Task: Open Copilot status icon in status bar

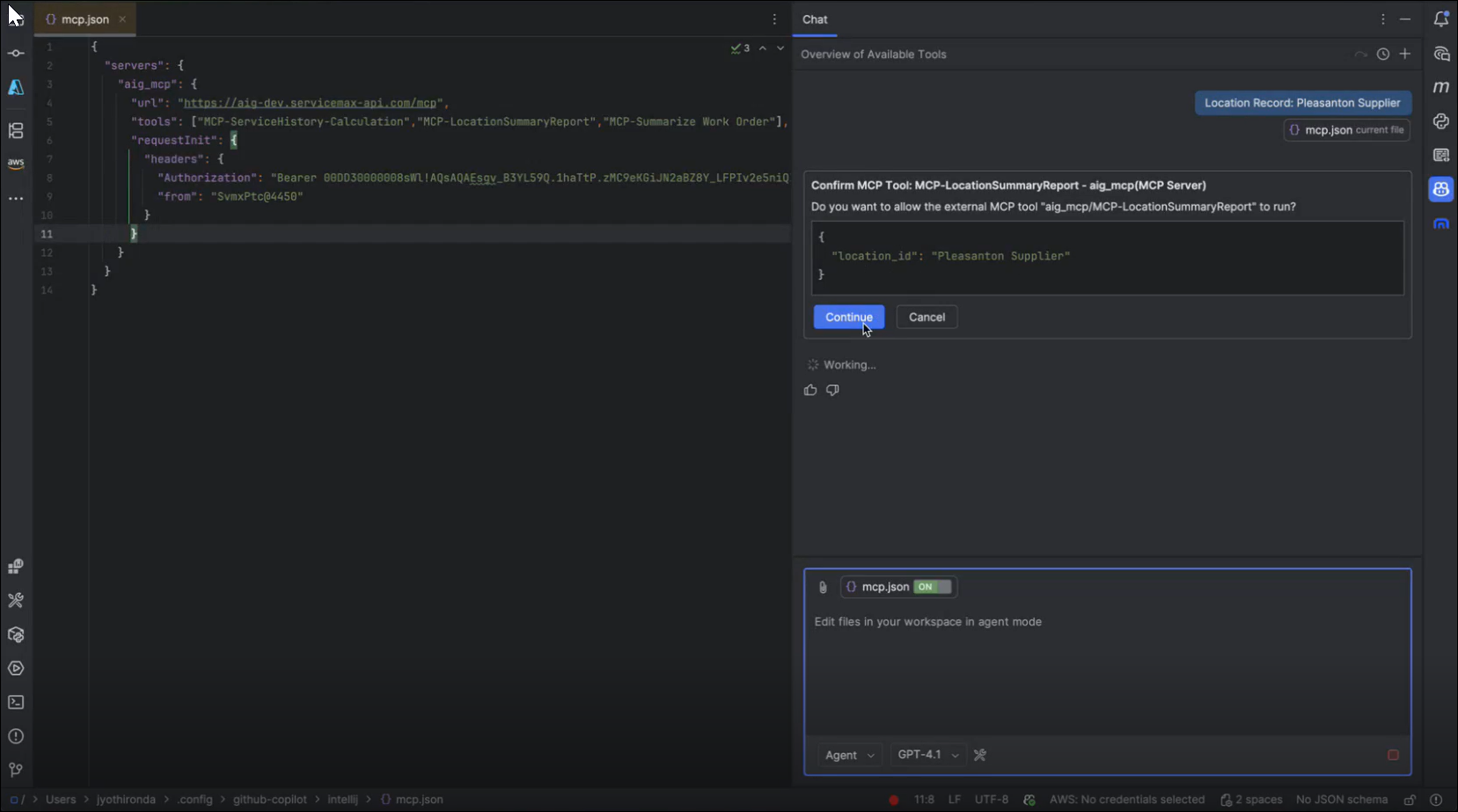Action: [1029, 800]
